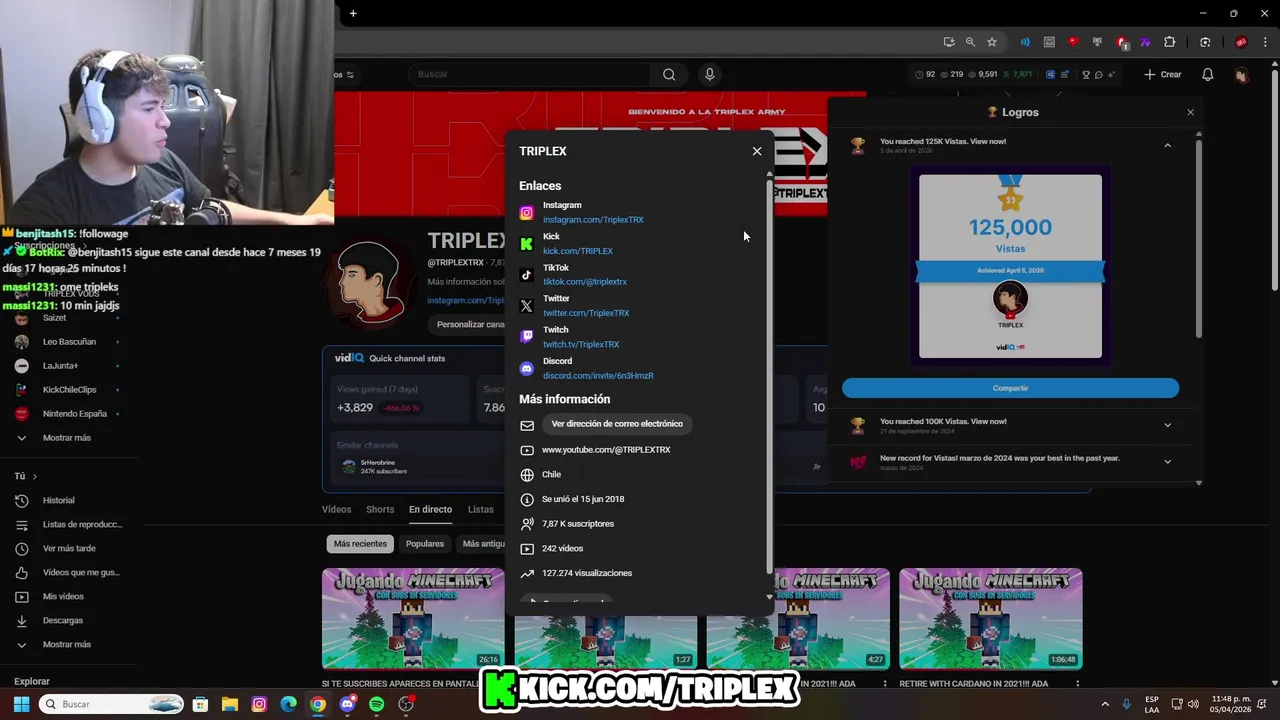
Task: Switch to the Vídeos tab
Action: coord(336,510)
